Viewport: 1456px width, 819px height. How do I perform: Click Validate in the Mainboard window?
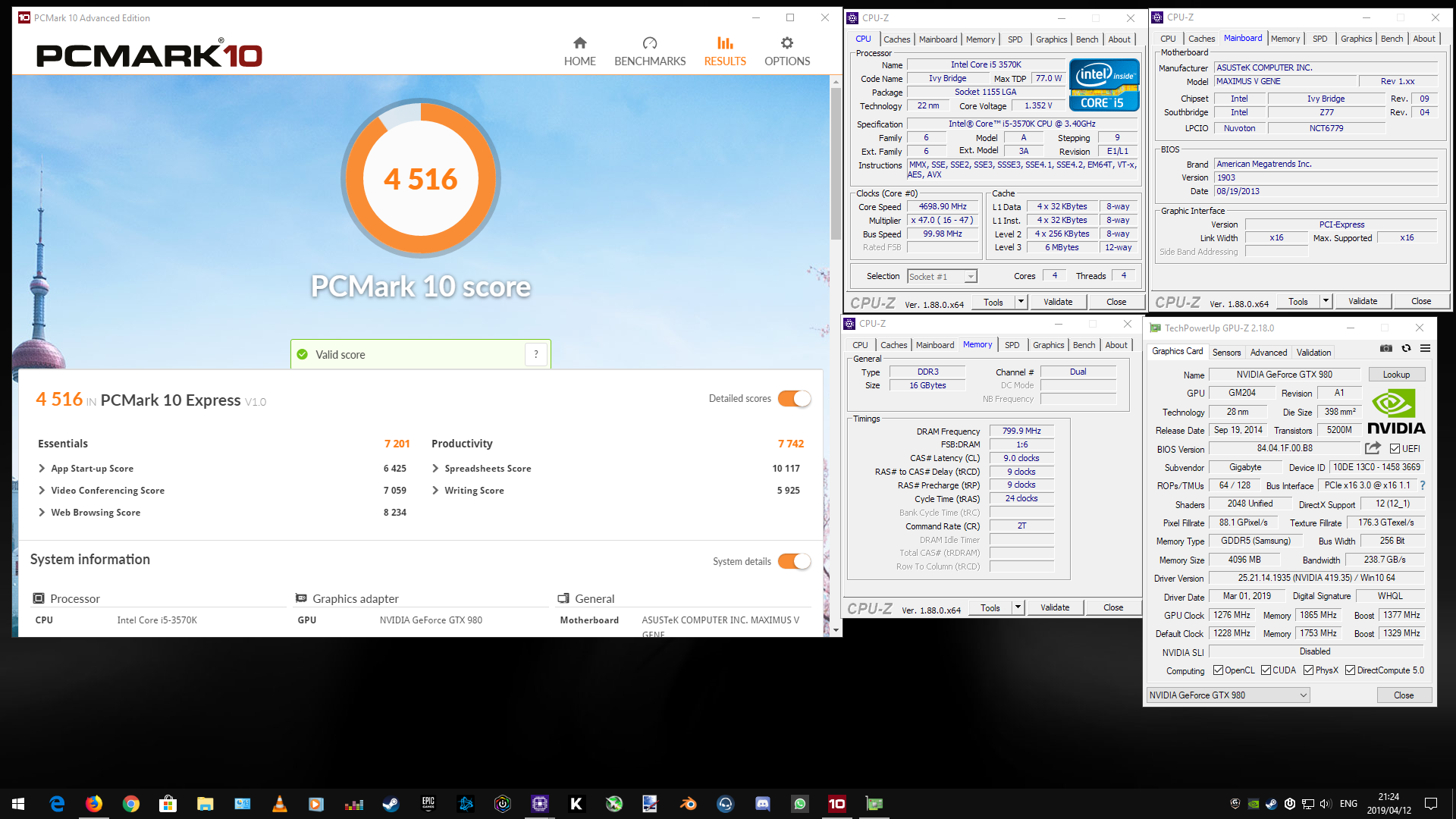click(1363, 301)
